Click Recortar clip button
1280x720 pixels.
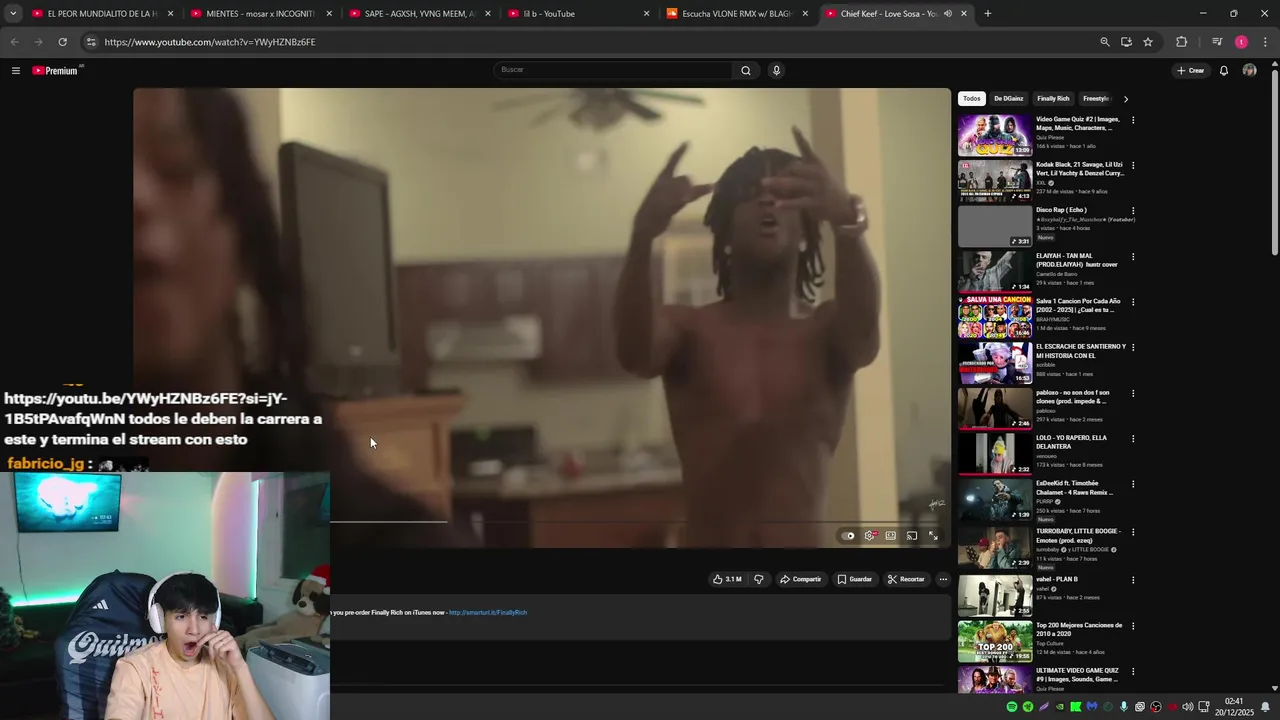[906, 579]
